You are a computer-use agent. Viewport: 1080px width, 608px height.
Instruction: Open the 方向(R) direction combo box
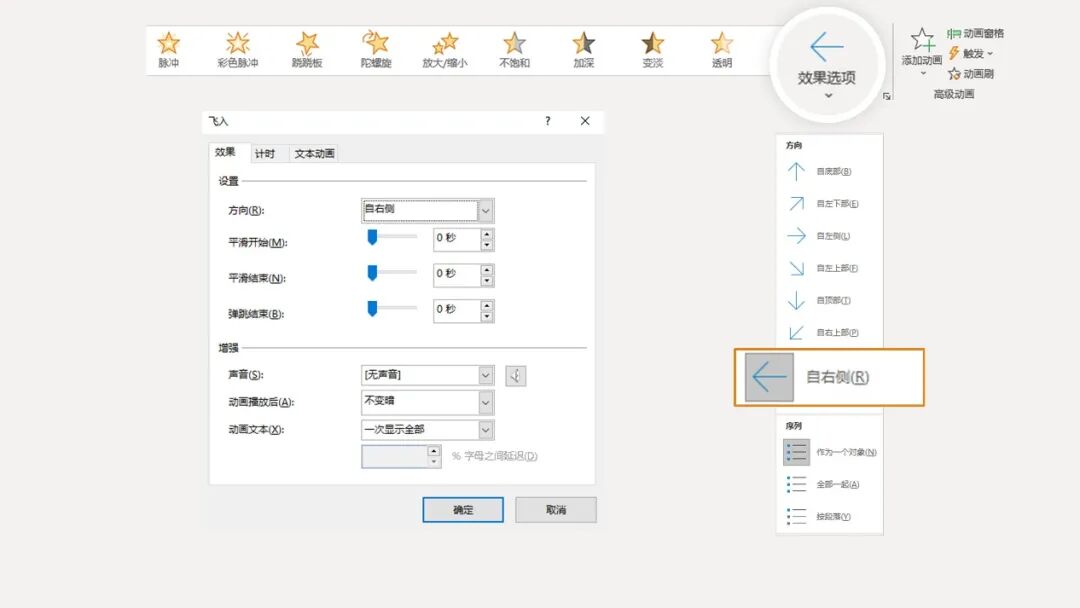click(427, 211)
